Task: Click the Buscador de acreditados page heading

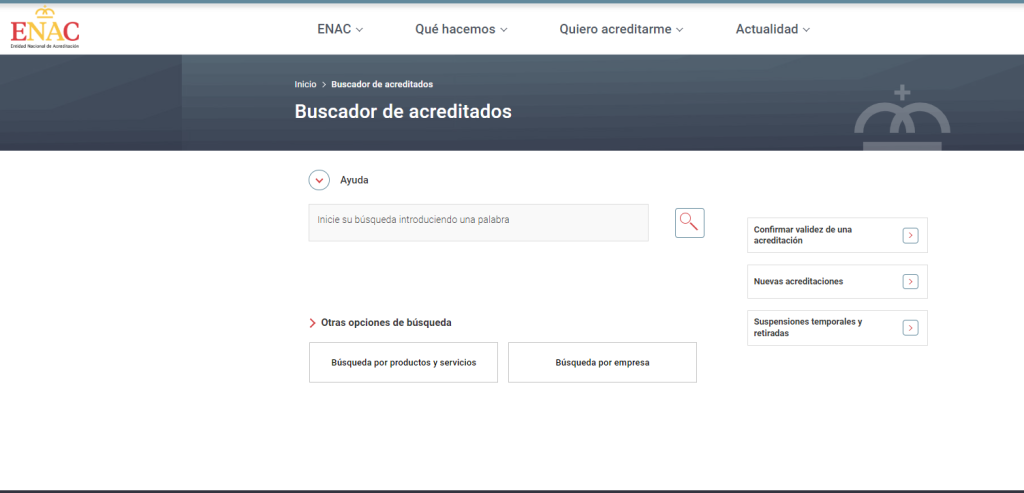Action: pyautogui.click(x=403, y=112)
